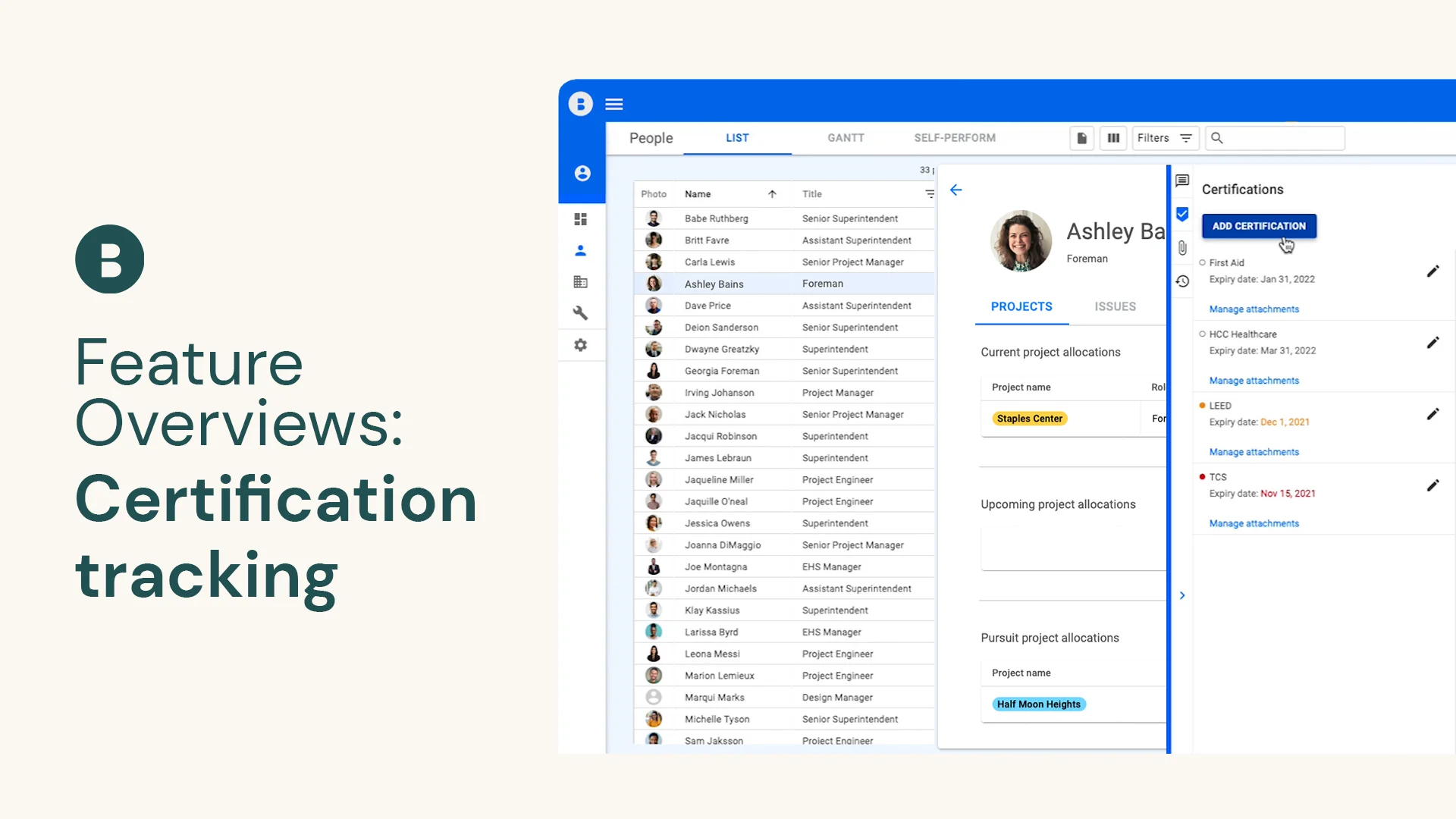Open the projects building icon in sidebar

[x=581, y=282]
